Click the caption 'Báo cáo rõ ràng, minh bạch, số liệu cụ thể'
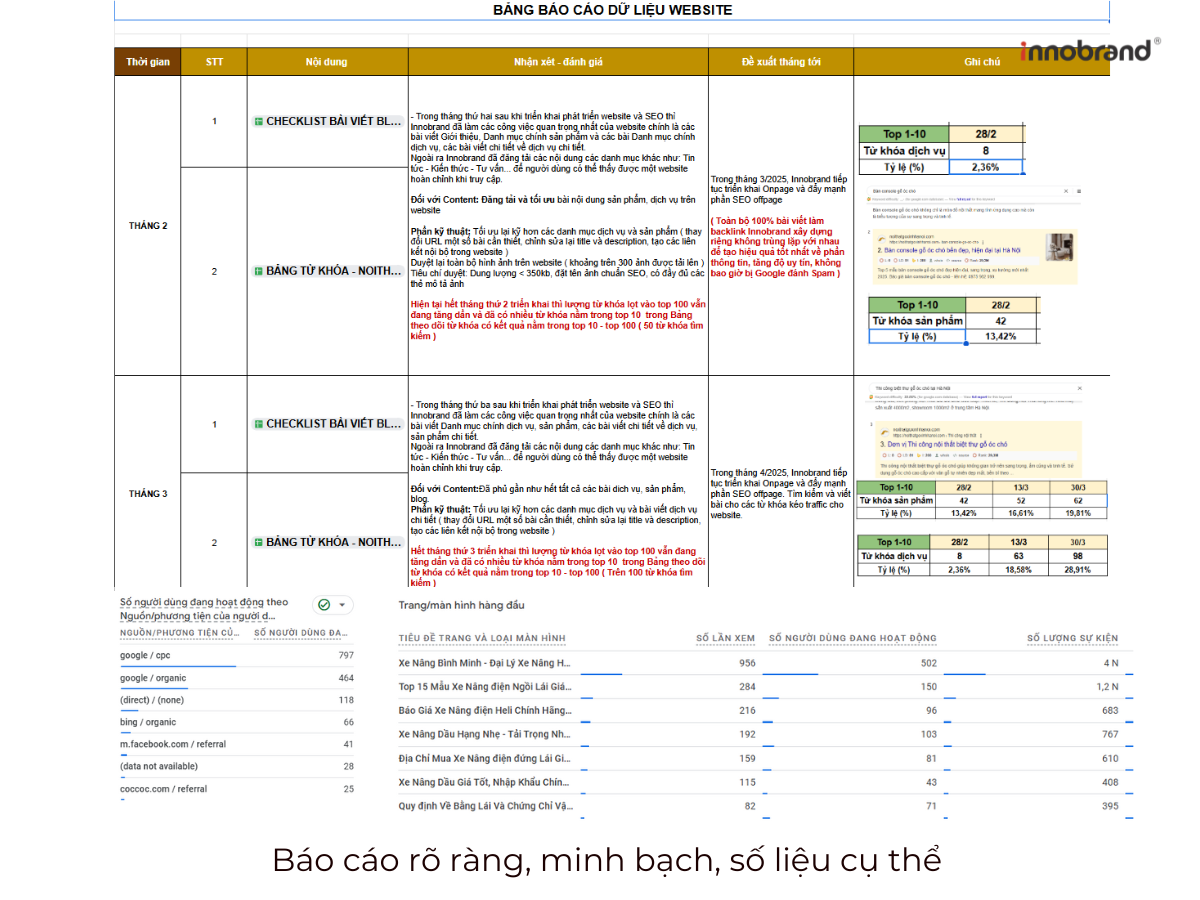The width and height of the screenshot is (1200, 900). pyautogui.click(x=607, y=860)
